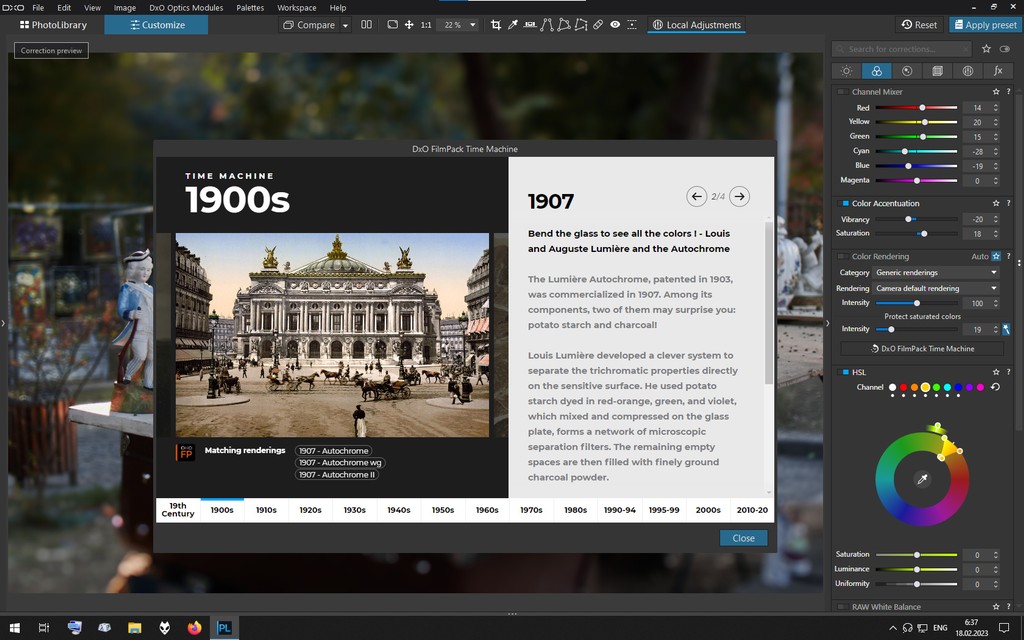Switch to the PhotoLibrary tab
1024x640 pixels.
tap(53, 25)
